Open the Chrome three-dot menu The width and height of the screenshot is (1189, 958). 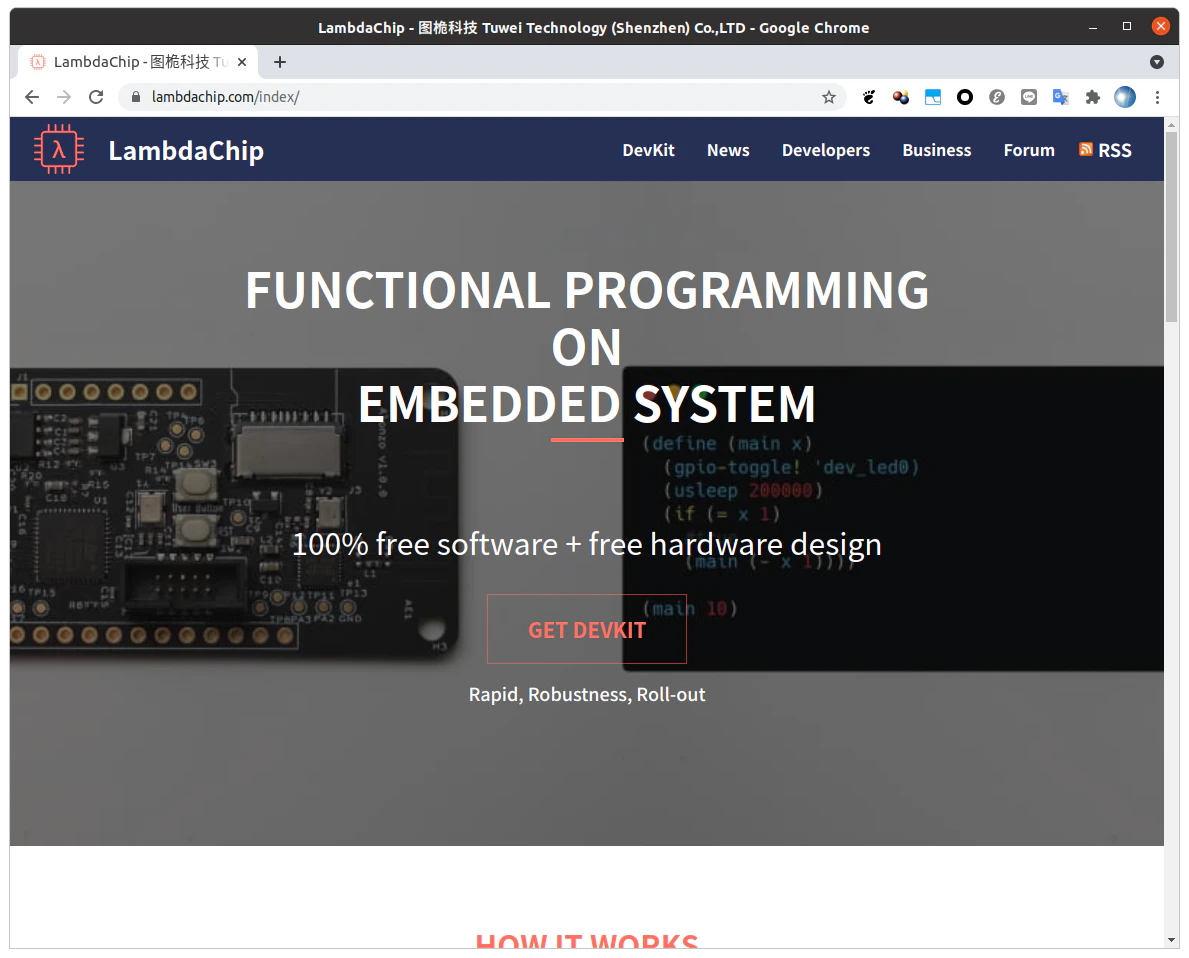(x=1157, y=97)
